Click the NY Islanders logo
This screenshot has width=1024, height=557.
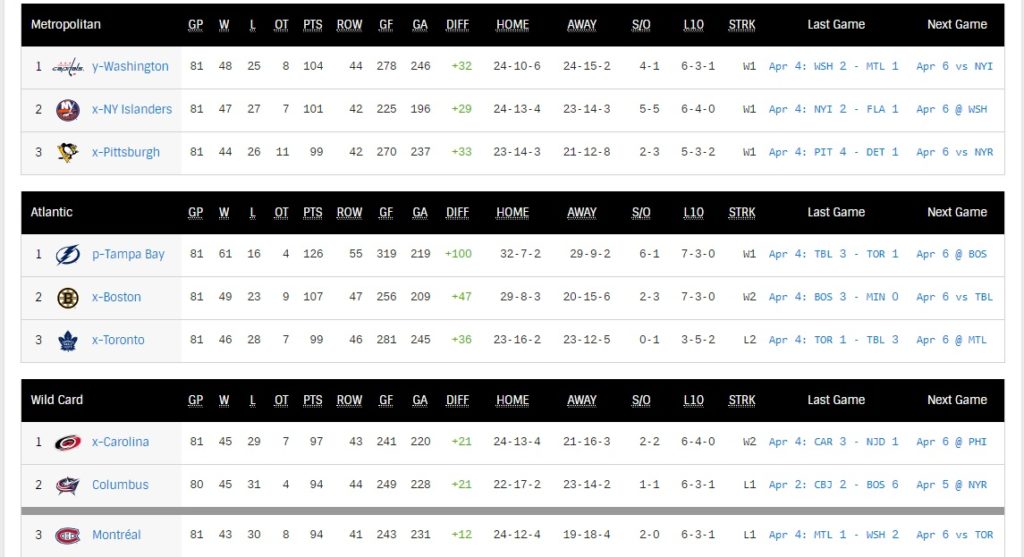coord(68,110)
